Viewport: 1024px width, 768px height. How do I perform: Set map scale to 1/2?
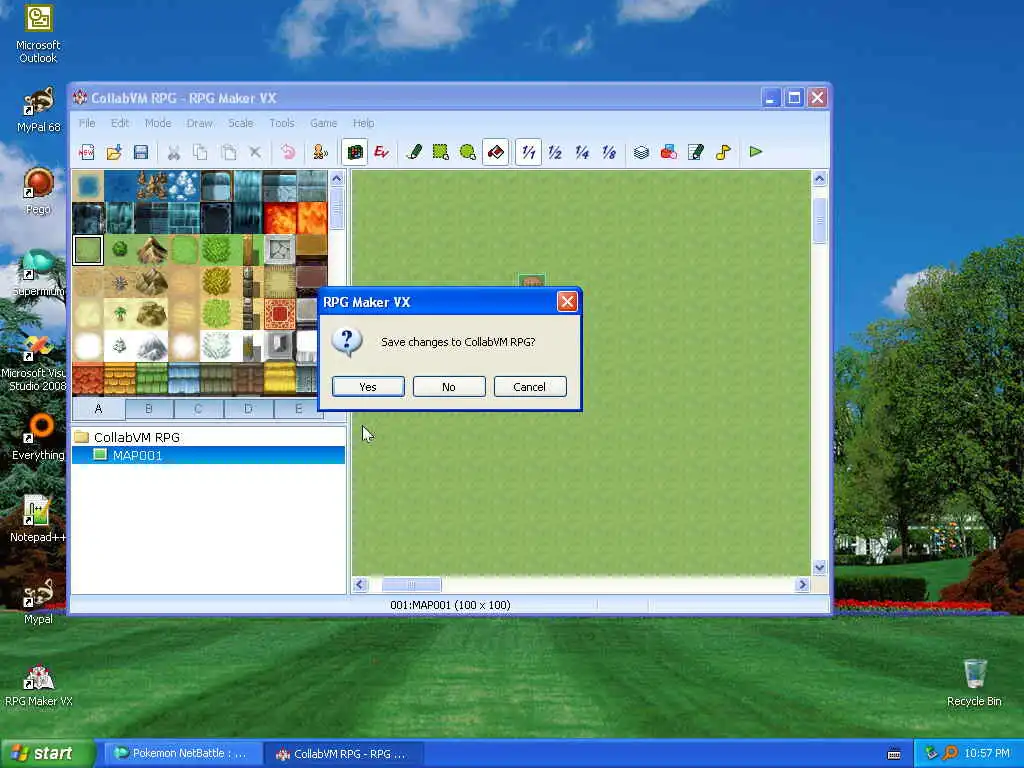pyautogui.click(x=555, y=152)
